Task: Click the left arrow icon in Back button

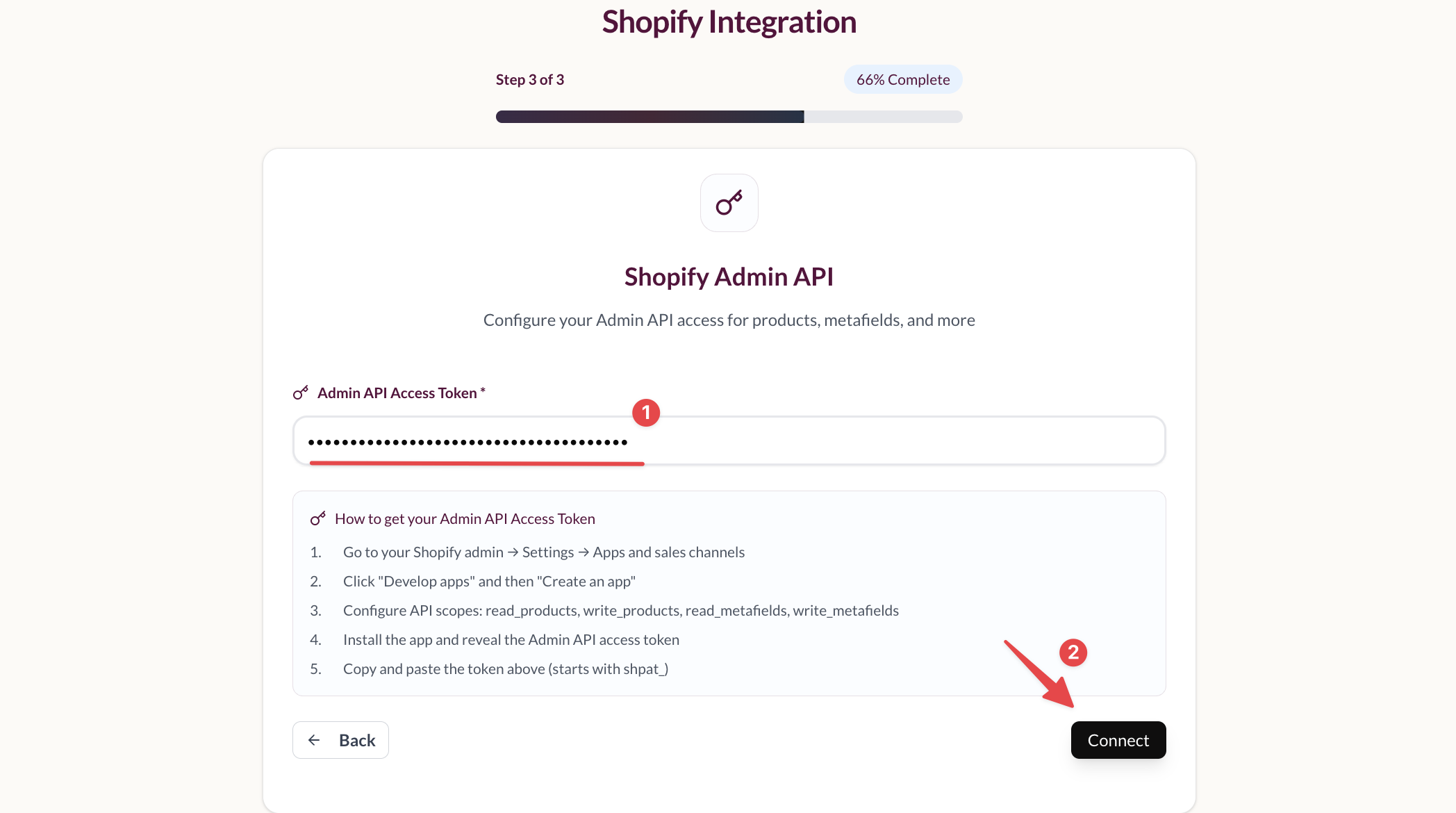Action: pos(314,740)
